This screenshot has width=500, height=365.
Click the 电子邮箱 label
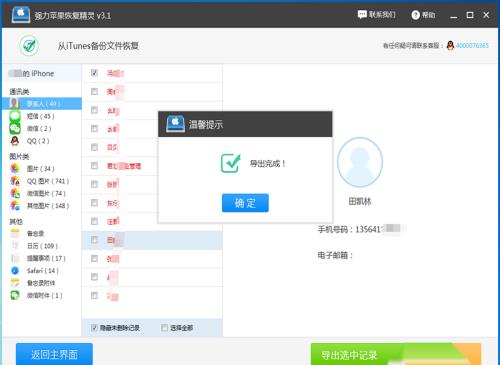335,255
